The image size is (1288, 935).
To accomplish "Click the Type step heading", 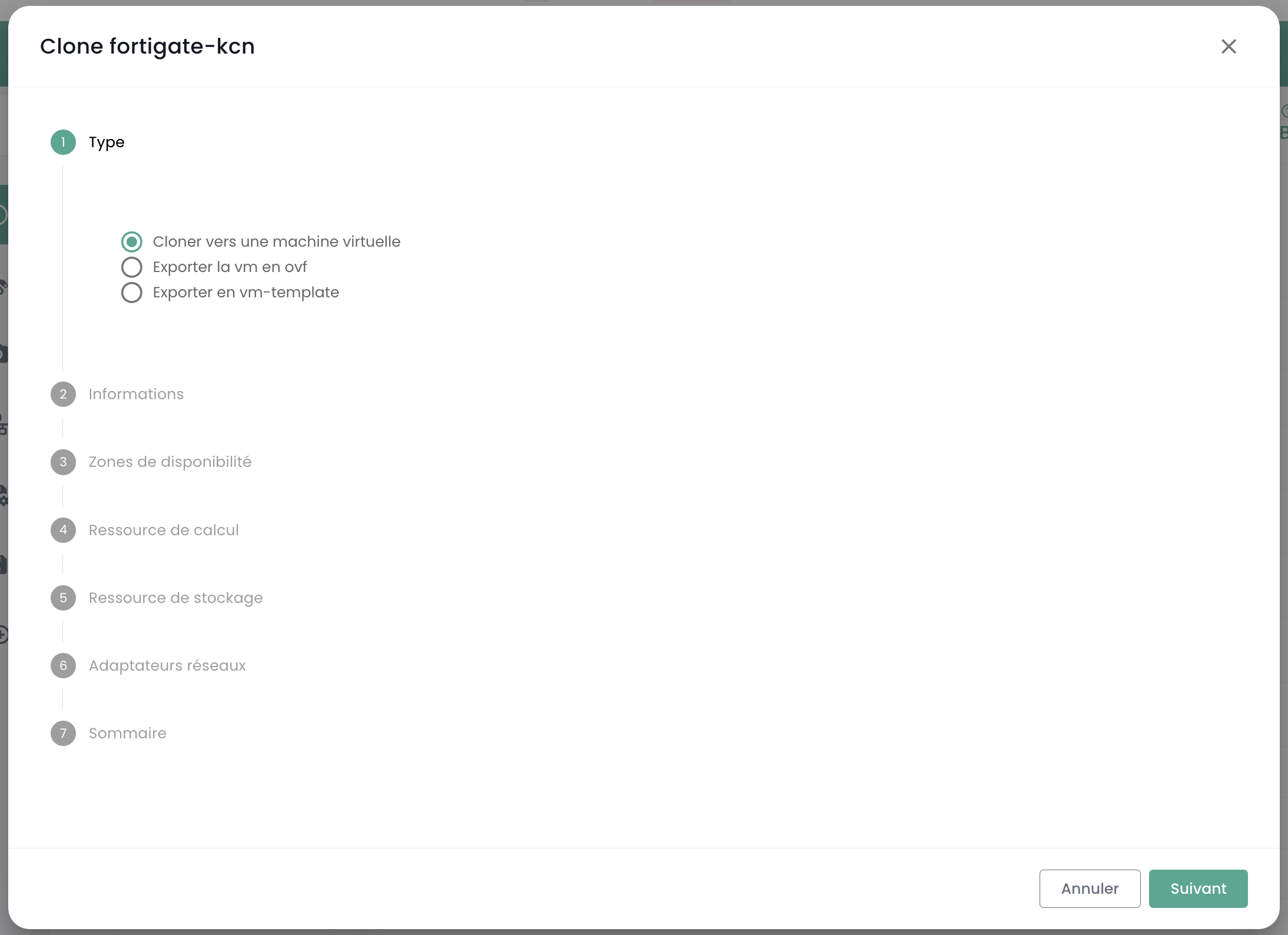I will (x=107, y=142).
